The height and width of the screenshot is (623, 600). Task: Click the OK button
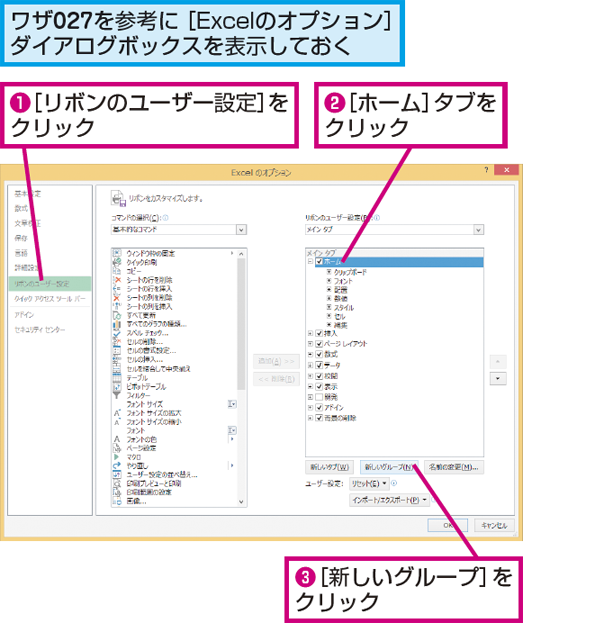[x=448, y=525]
